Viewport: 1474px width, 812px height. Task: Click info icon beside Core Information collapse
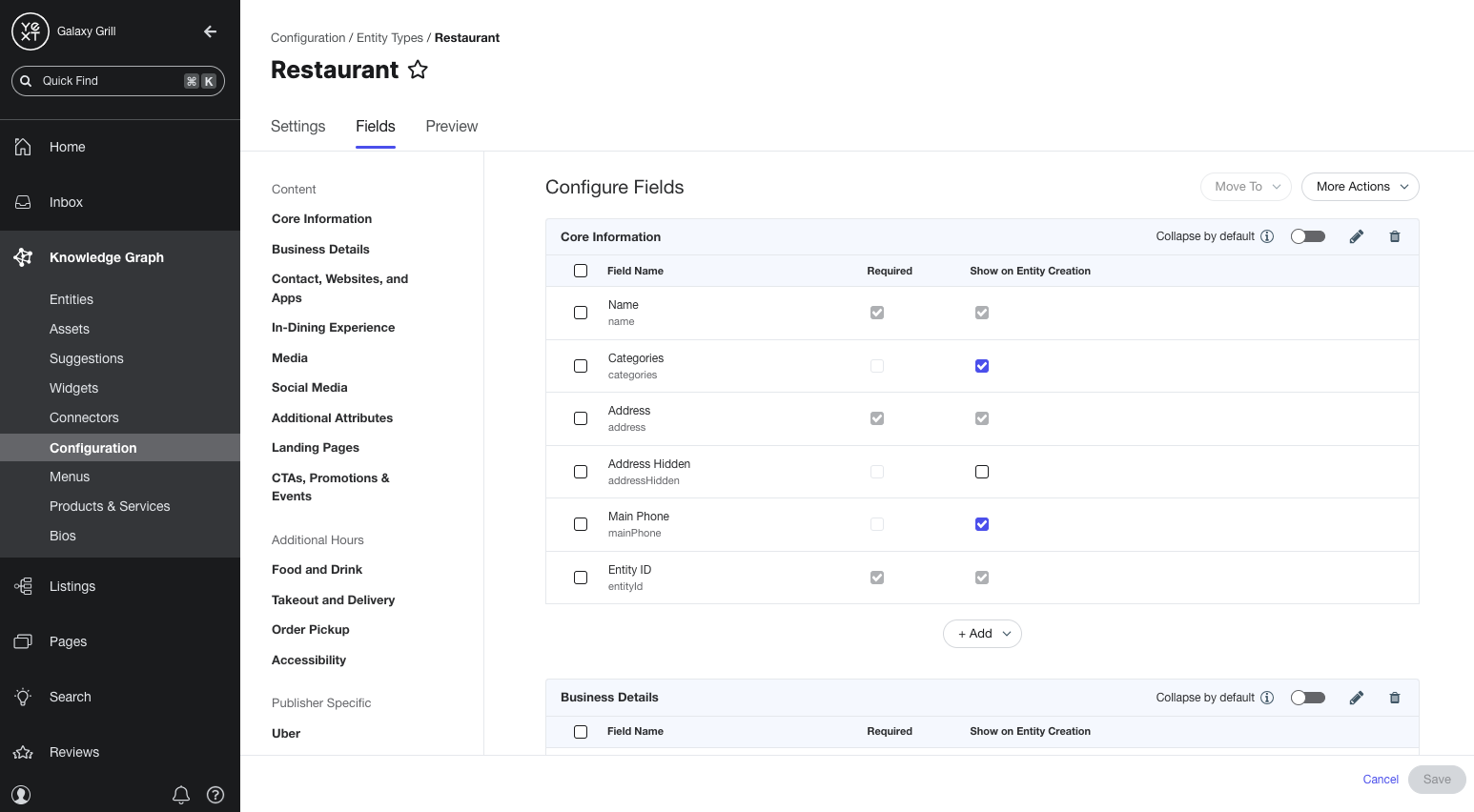(x=1267, y=236)
